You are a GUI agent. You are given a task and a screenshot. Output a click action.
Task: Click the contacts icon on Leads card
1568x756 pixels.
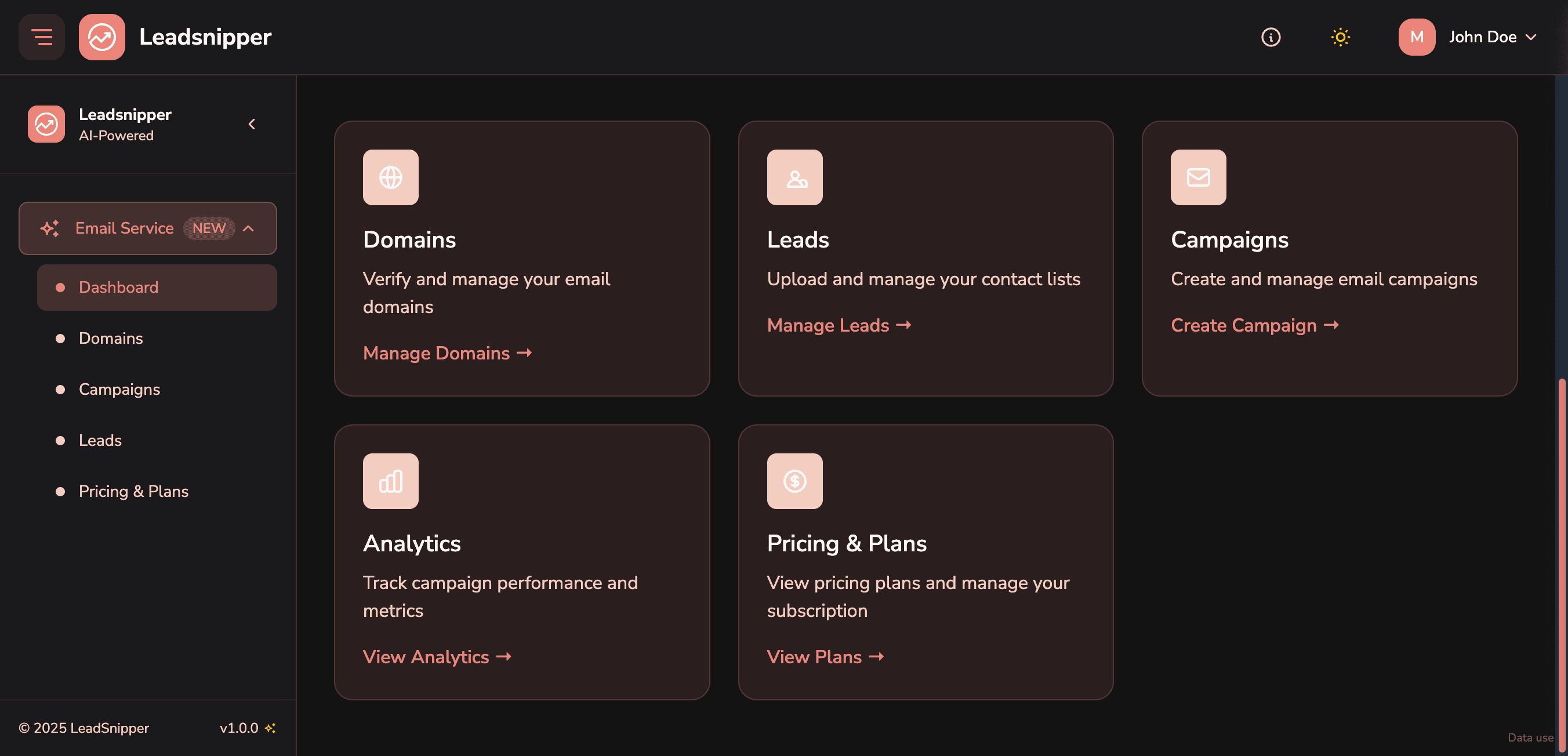(794, 177)
